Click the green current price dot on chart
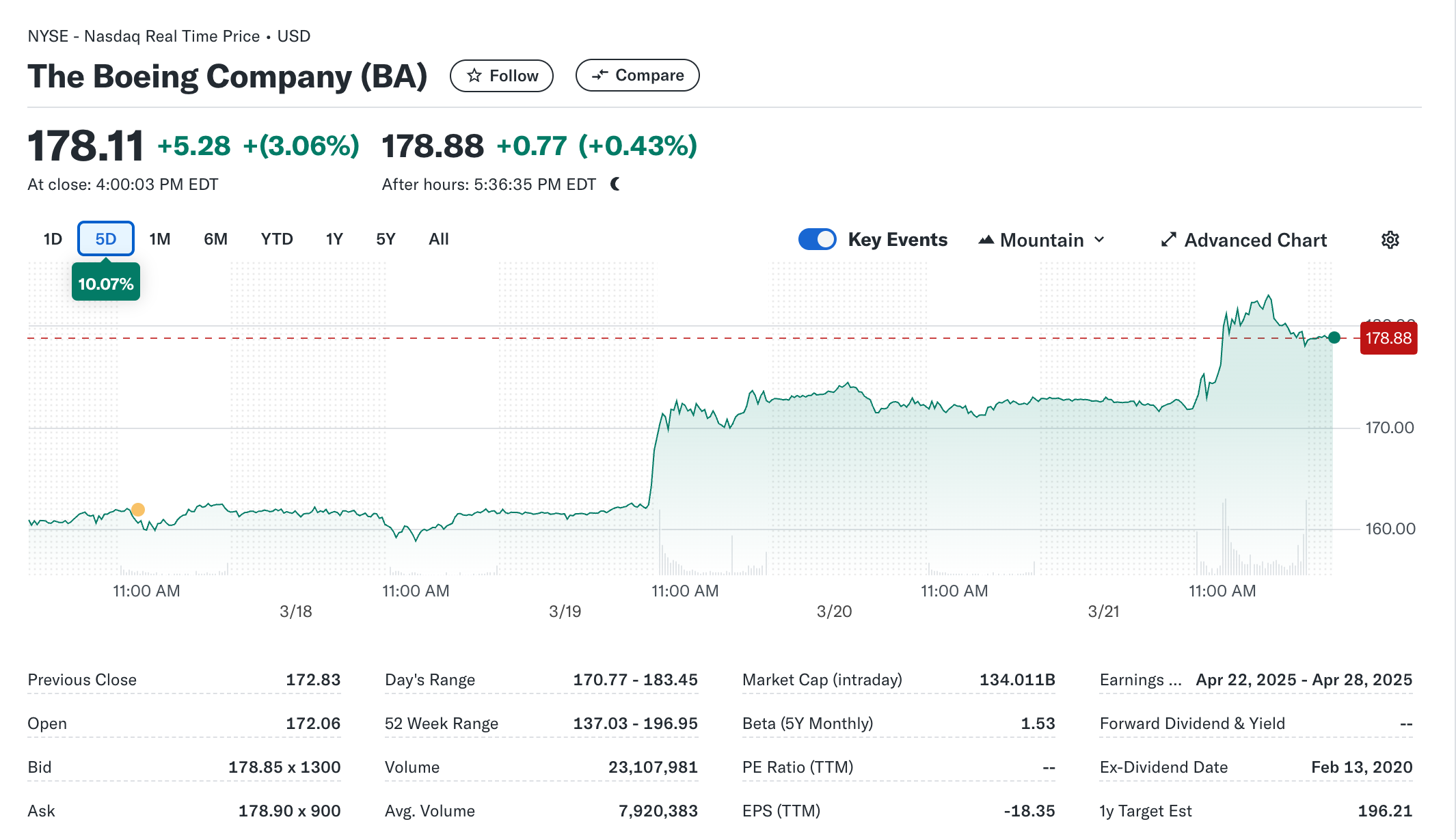The image size is (1456, 839). coord(1334,338)
